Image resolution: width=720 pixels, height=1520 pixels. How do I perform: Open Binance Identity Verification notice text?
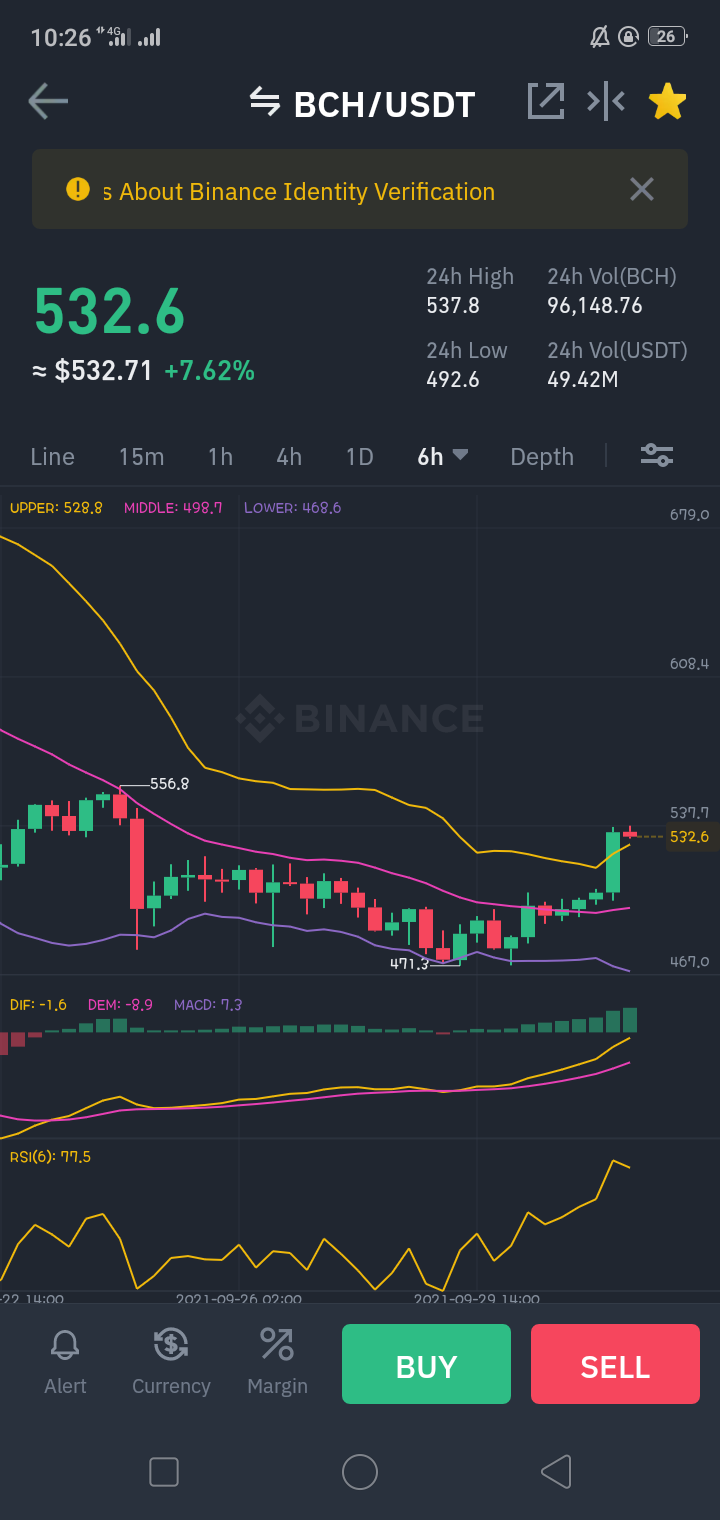click(x=298, y=191)
